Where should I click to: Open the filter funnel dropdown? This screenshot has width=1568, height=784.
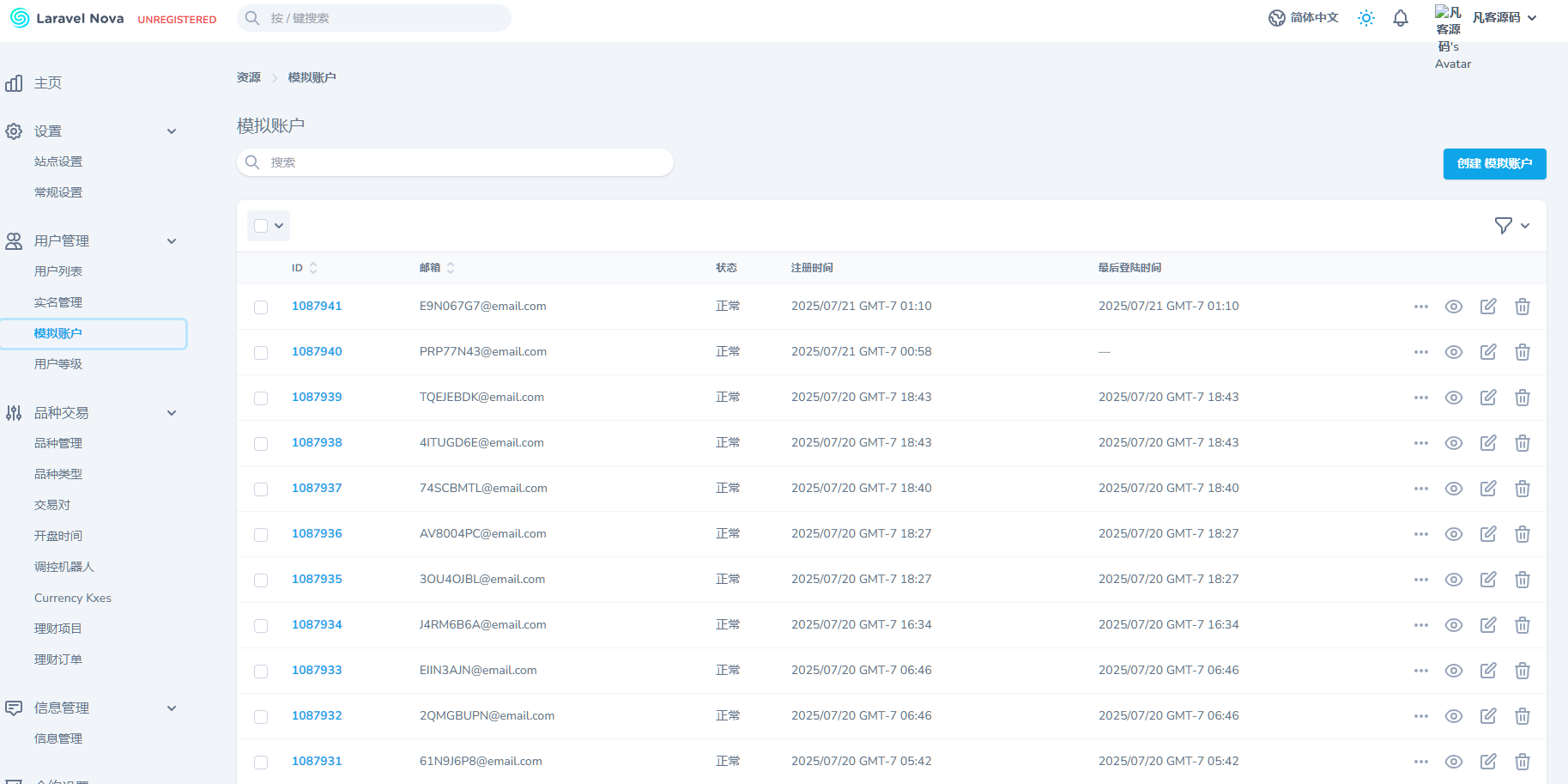[1511, 226]
